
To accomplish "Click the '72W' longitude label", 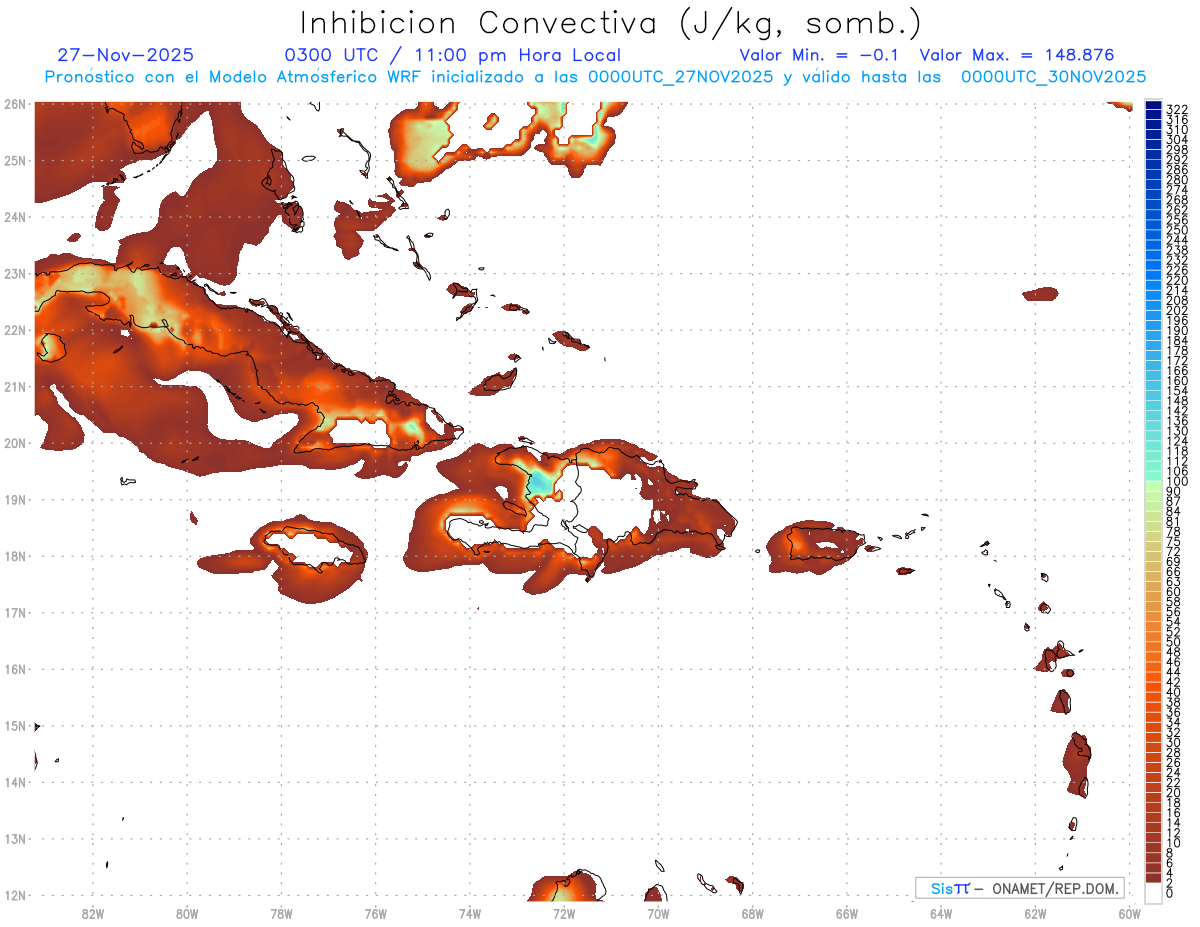I will [564, 913].
